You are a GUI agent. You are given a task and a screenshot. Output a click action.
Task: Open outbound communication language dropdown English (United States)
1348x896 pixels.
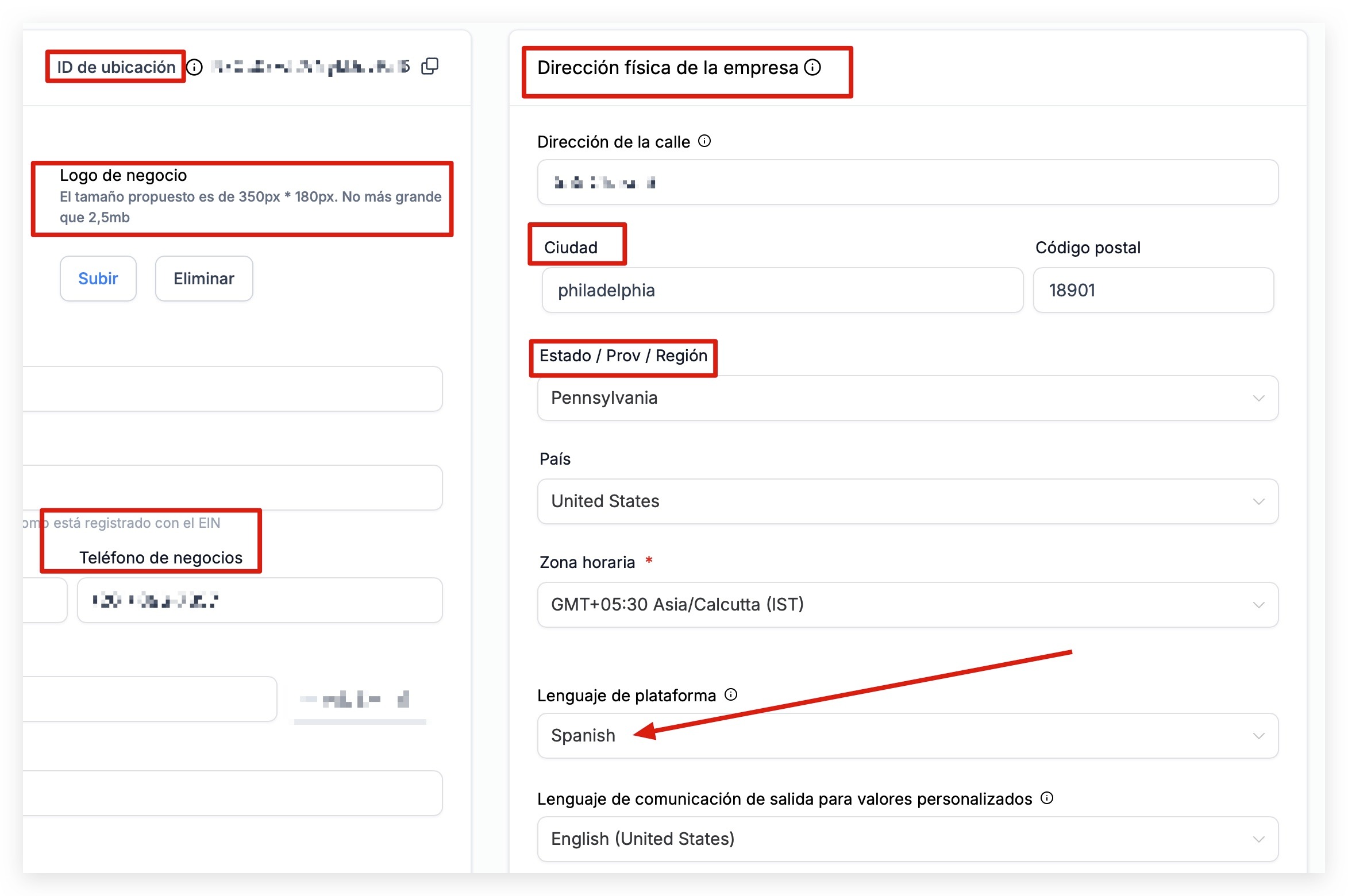point(907,839)
